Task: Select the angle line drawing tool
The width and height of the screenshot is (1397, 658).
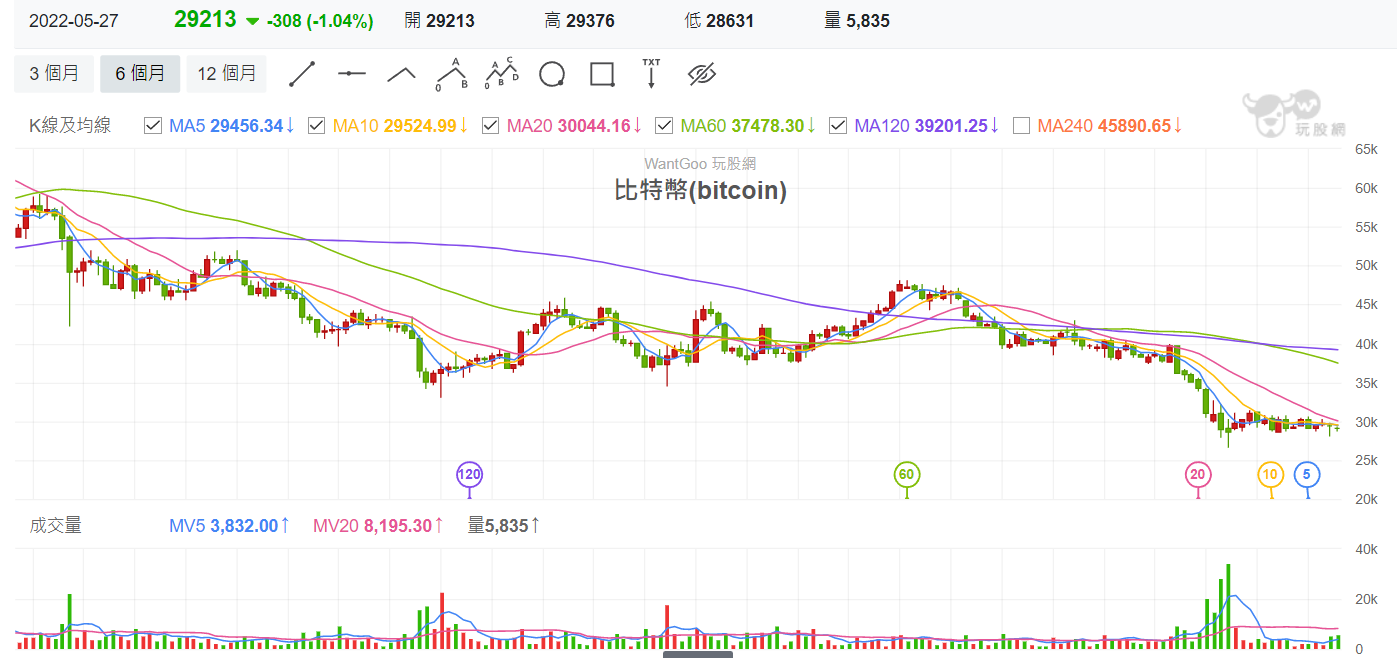Action: pos(401,73)
